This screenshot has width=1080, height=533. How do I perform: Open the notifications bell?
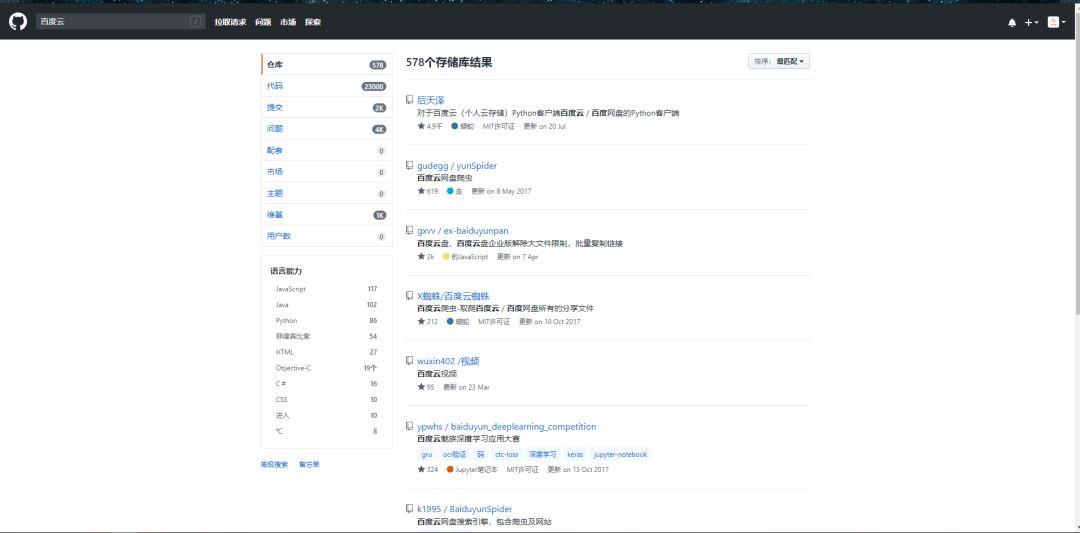tap(1012, 22)
